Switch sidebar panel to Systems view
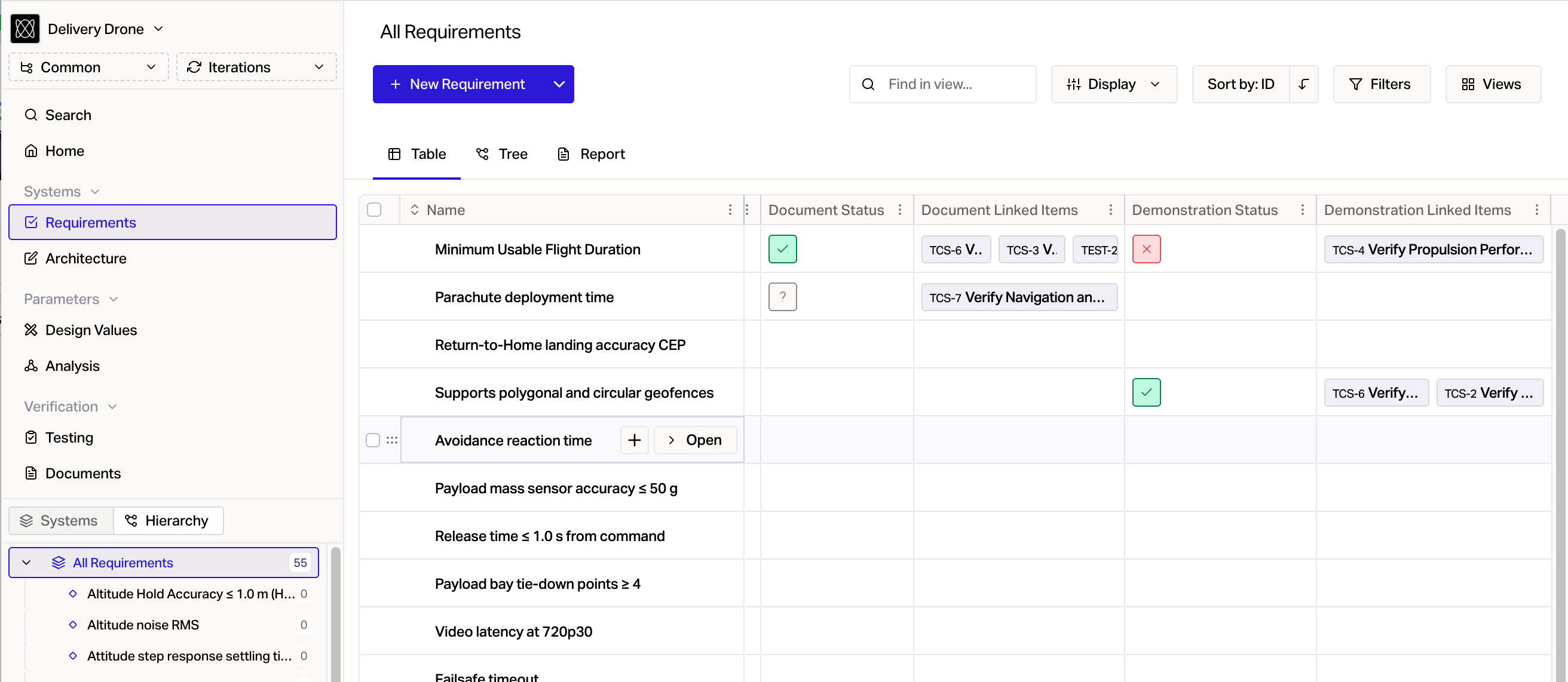Screen dimensions: 1568x682 pyautogui.click(x=60, y=520)
